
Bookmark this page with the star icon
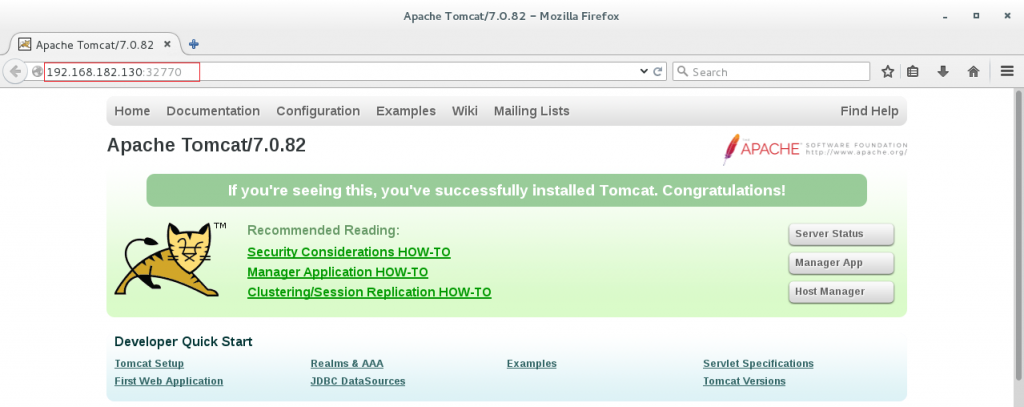(888, 72)
